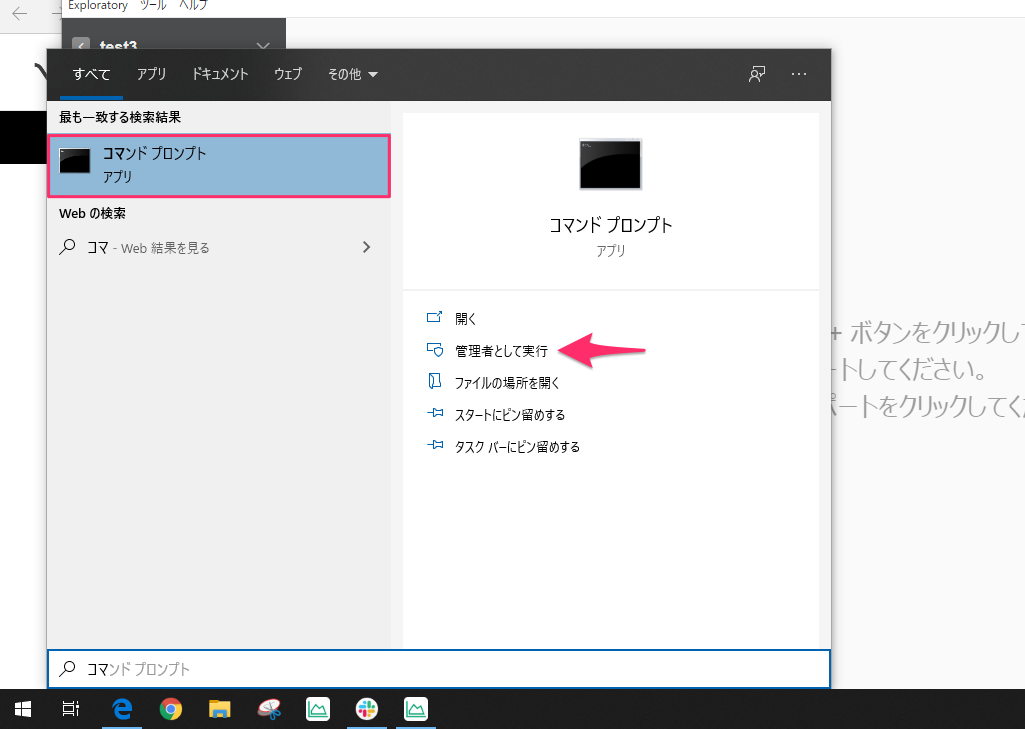This screenshot has width=1025, height=729.
Task: Click the ファイルの場所を開く folder icon
Action: (x=435, y=381)
